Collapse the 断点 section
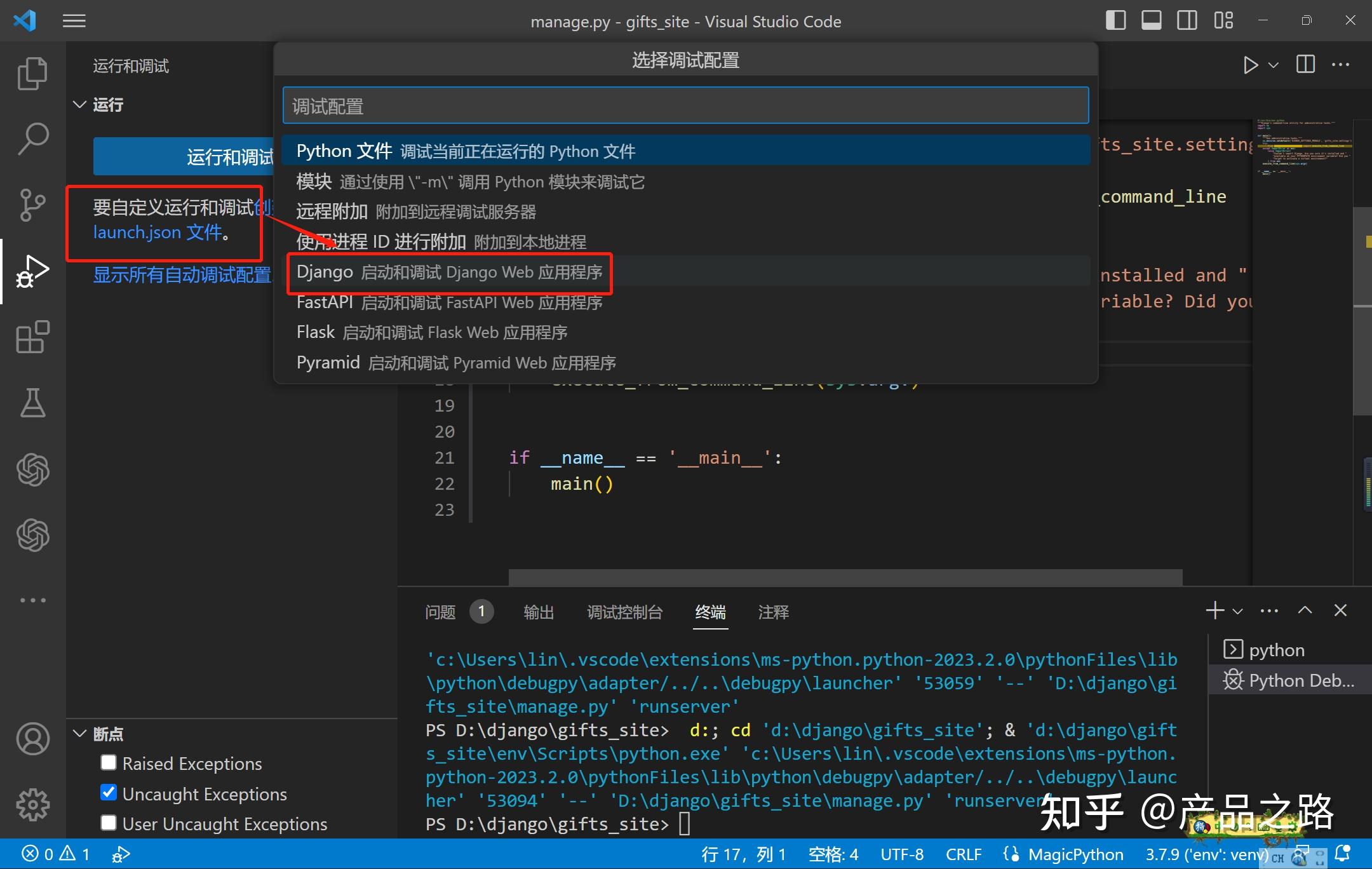 pyautogui.click(x=81, y=734)
